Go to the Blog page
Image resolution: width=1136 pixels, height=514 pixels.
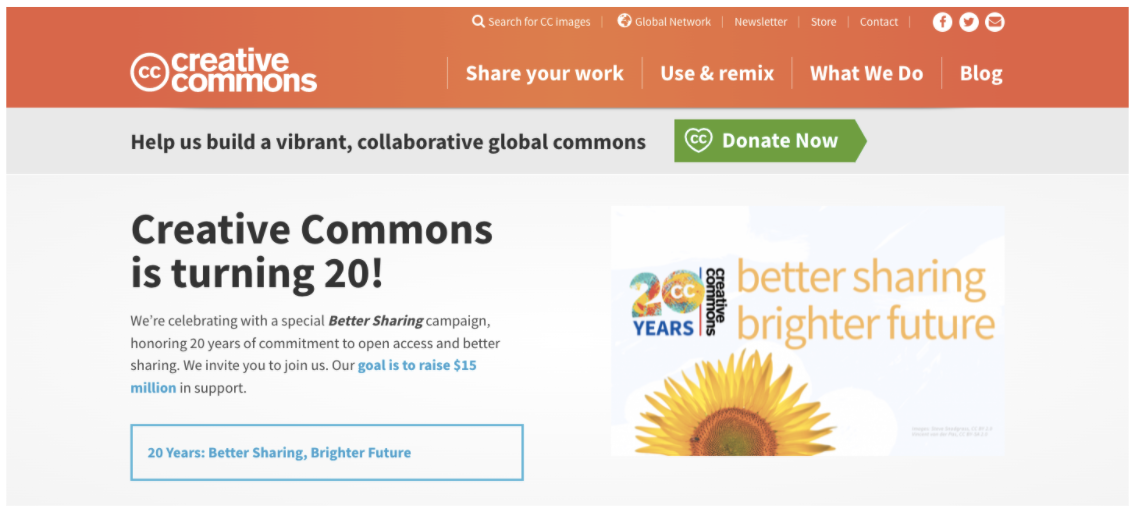[981, 73]
